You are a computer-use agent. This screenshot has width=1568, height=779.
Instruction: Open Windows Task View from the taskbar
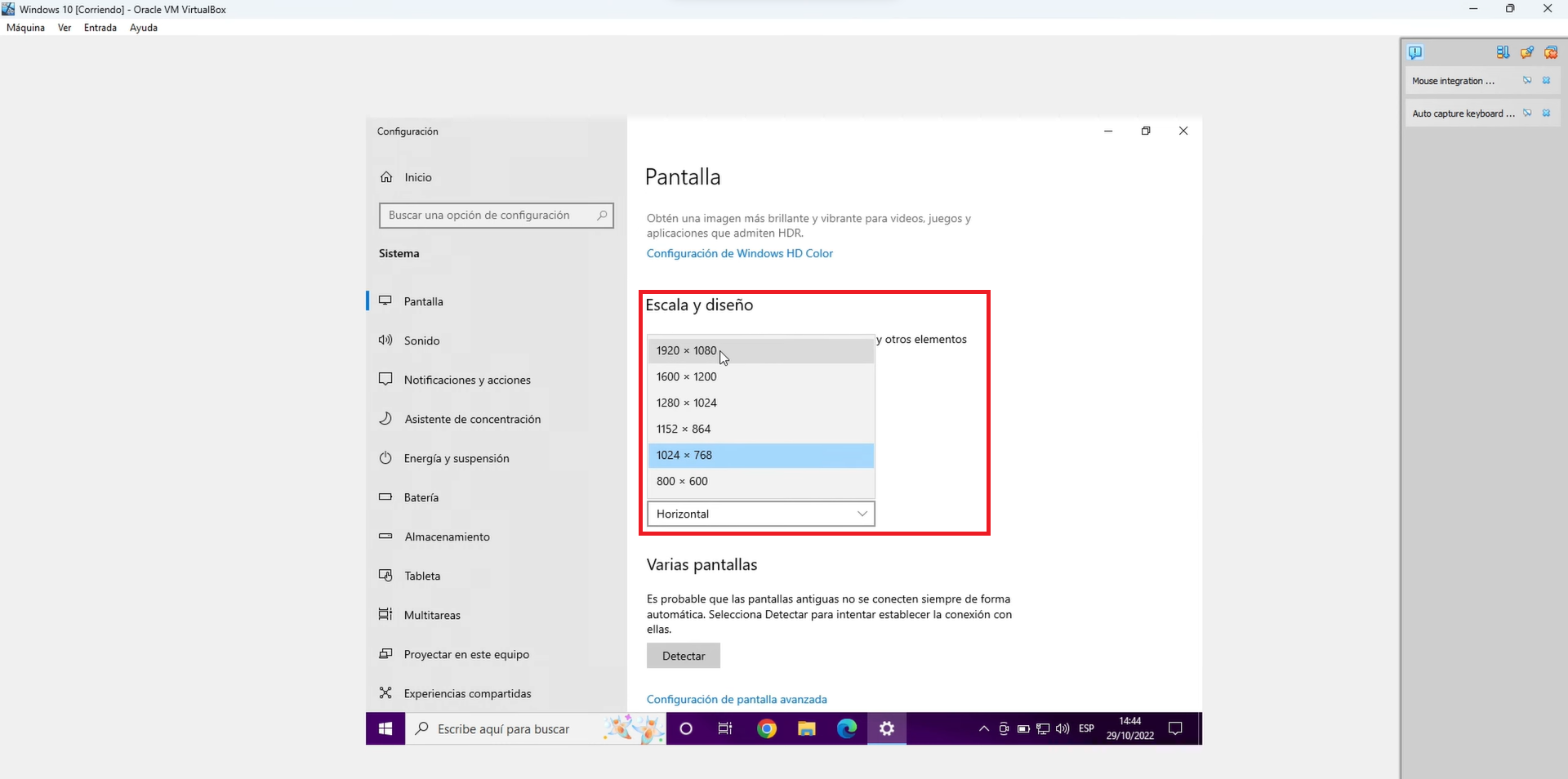click(724, 728)
